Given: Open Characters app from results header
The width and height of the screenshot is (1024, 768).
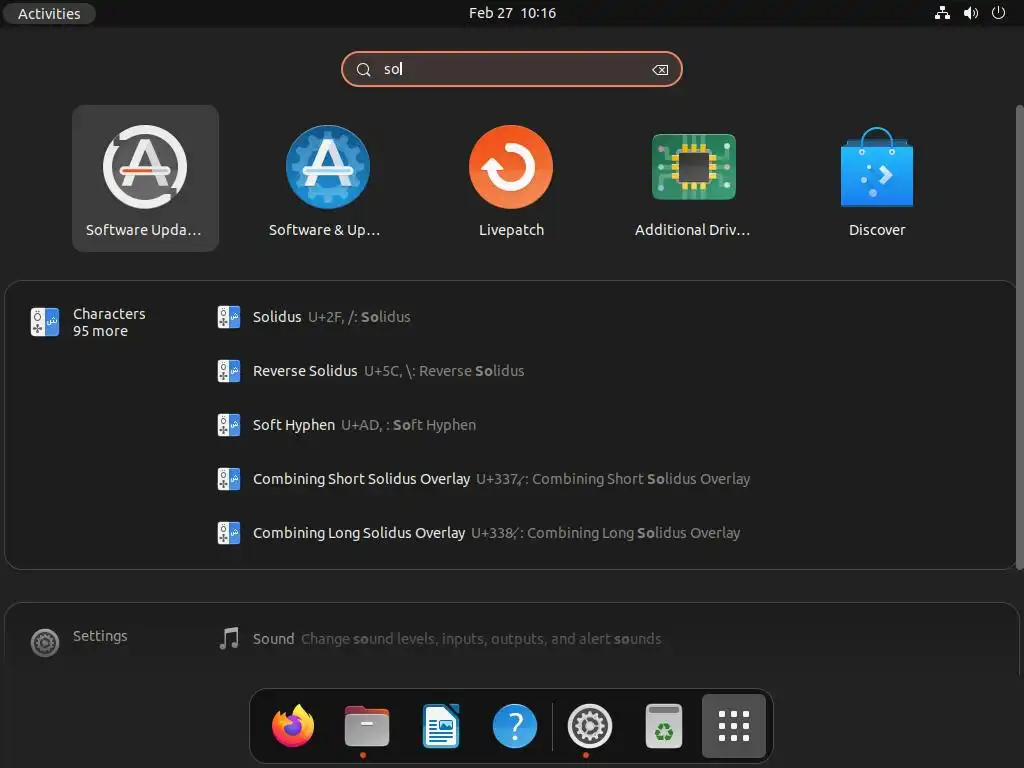Looking at the screenshot, I should [88, 322].
